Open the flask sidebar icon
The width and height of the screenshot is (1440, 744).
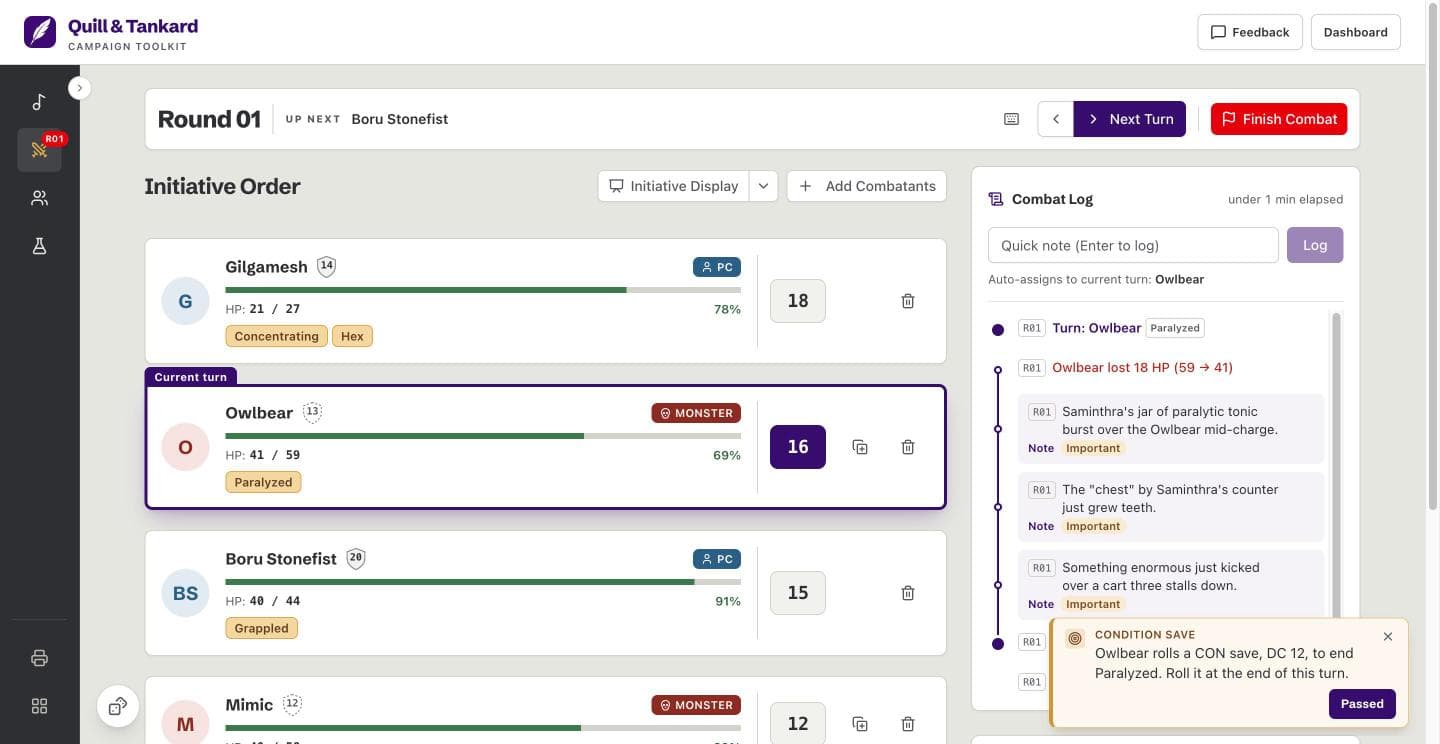tap(39, 246)
